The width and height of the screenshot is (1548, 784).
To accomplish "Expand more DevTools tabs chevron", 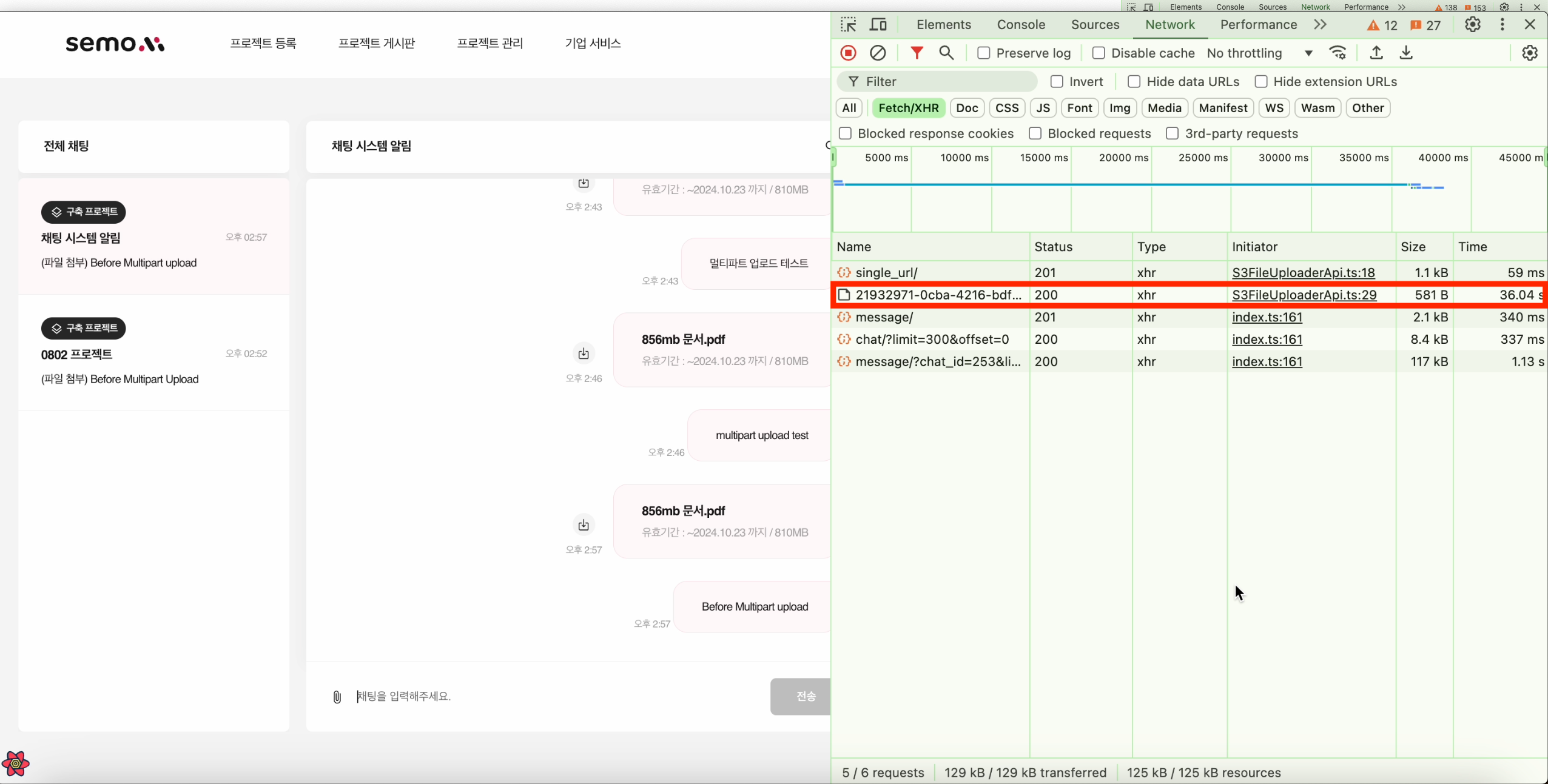I will coord(1320,25).
